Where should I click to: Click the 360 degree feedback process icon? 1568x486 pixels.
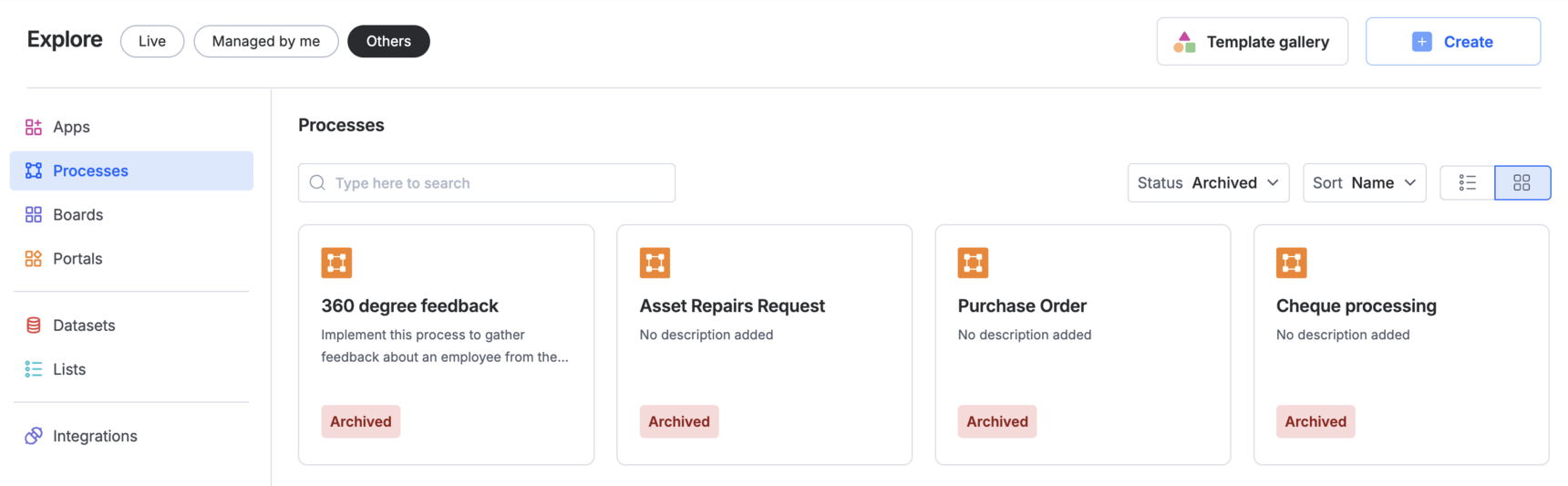tap(336, 263)
